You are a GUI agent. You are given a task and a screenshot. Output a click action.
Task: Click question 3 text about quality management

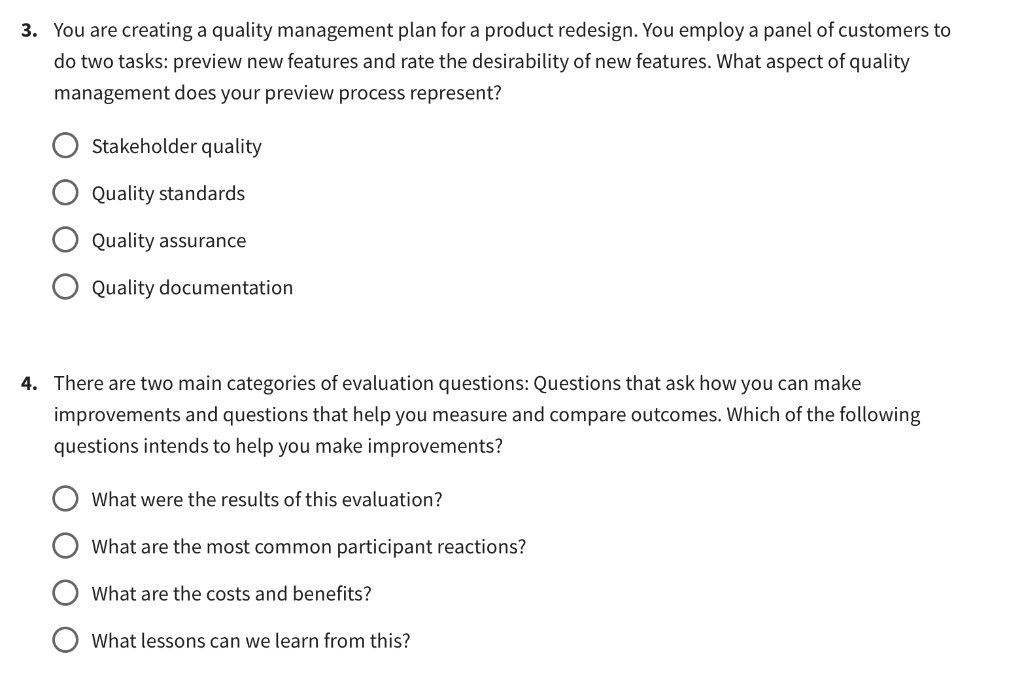[500, 61]
